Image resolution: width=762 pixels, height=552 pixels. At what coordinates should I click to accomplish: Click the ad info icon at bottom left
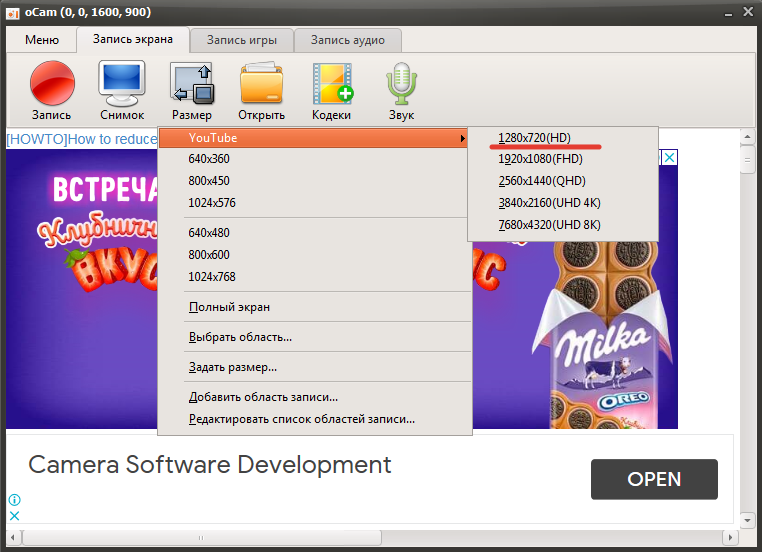pyautogui.click(x=15, y=500)
